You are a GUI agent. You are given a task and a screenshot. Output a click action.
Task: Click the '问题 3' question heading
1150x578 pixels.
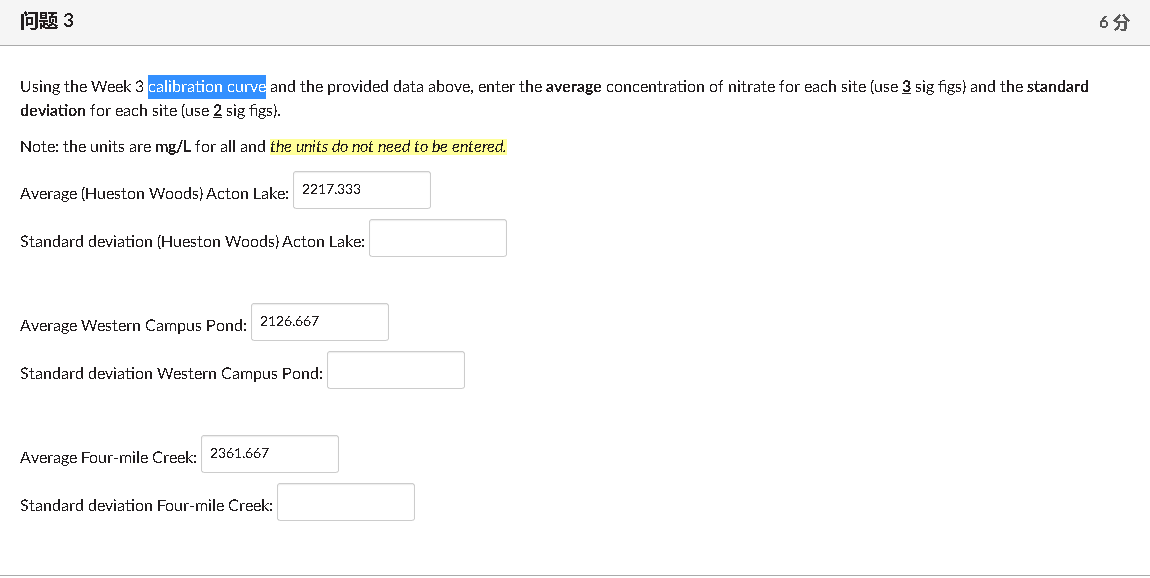point(47,21)
